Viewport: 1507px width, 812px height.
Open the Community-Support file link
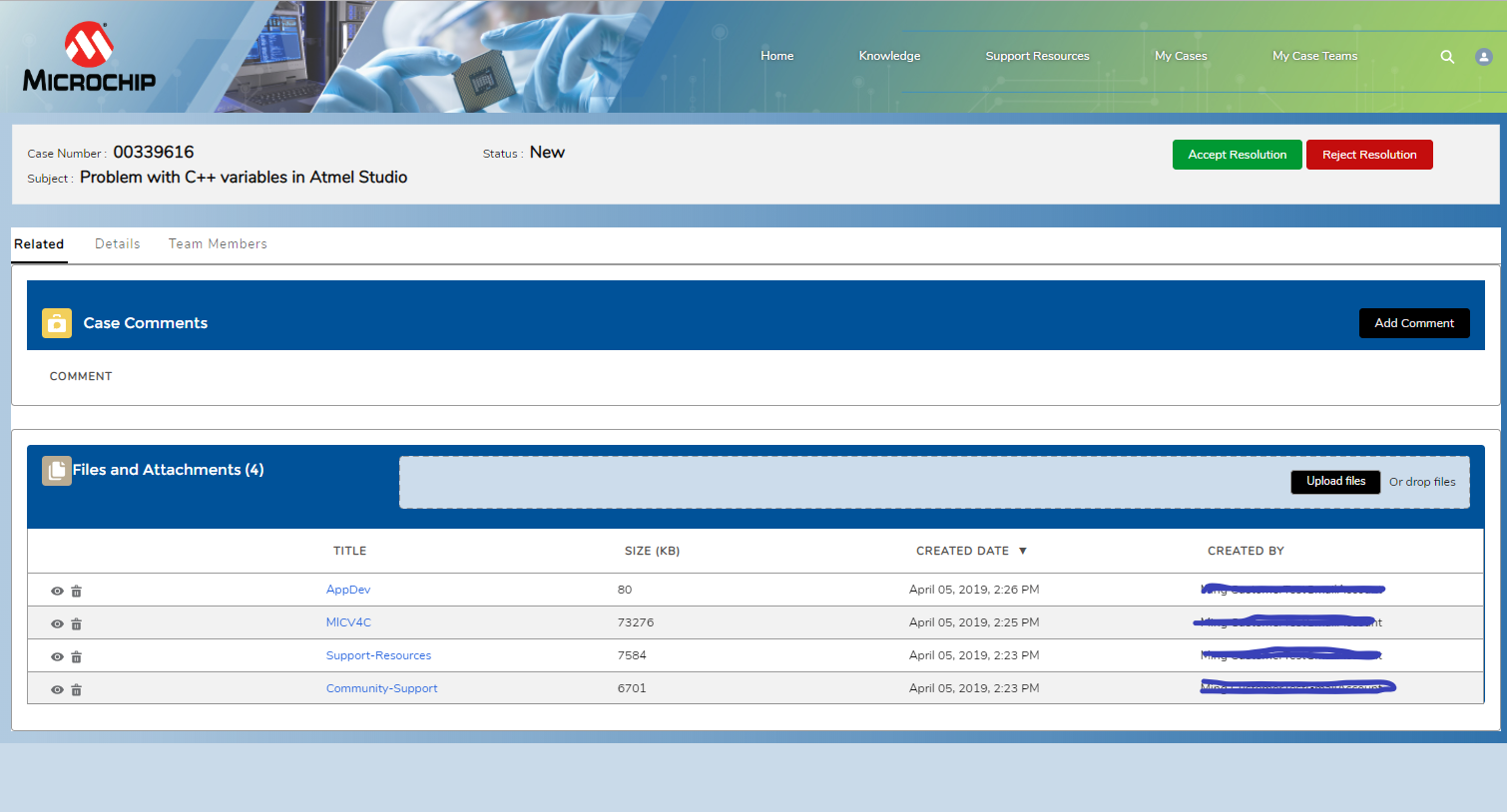(x=381, y=688)
